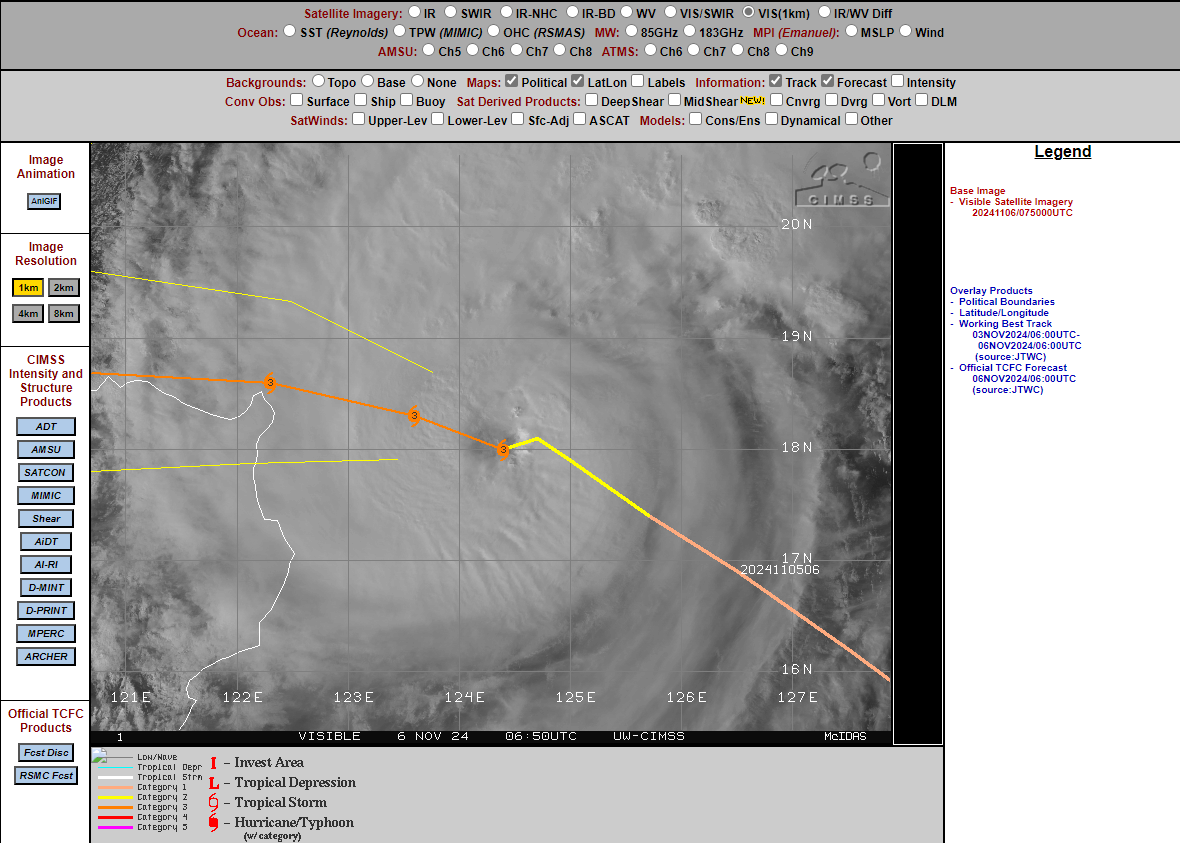The image size is (1180, 843).
Task: Select TPW (MIMIC) ocean product
Action: click(x=400, y=31)
